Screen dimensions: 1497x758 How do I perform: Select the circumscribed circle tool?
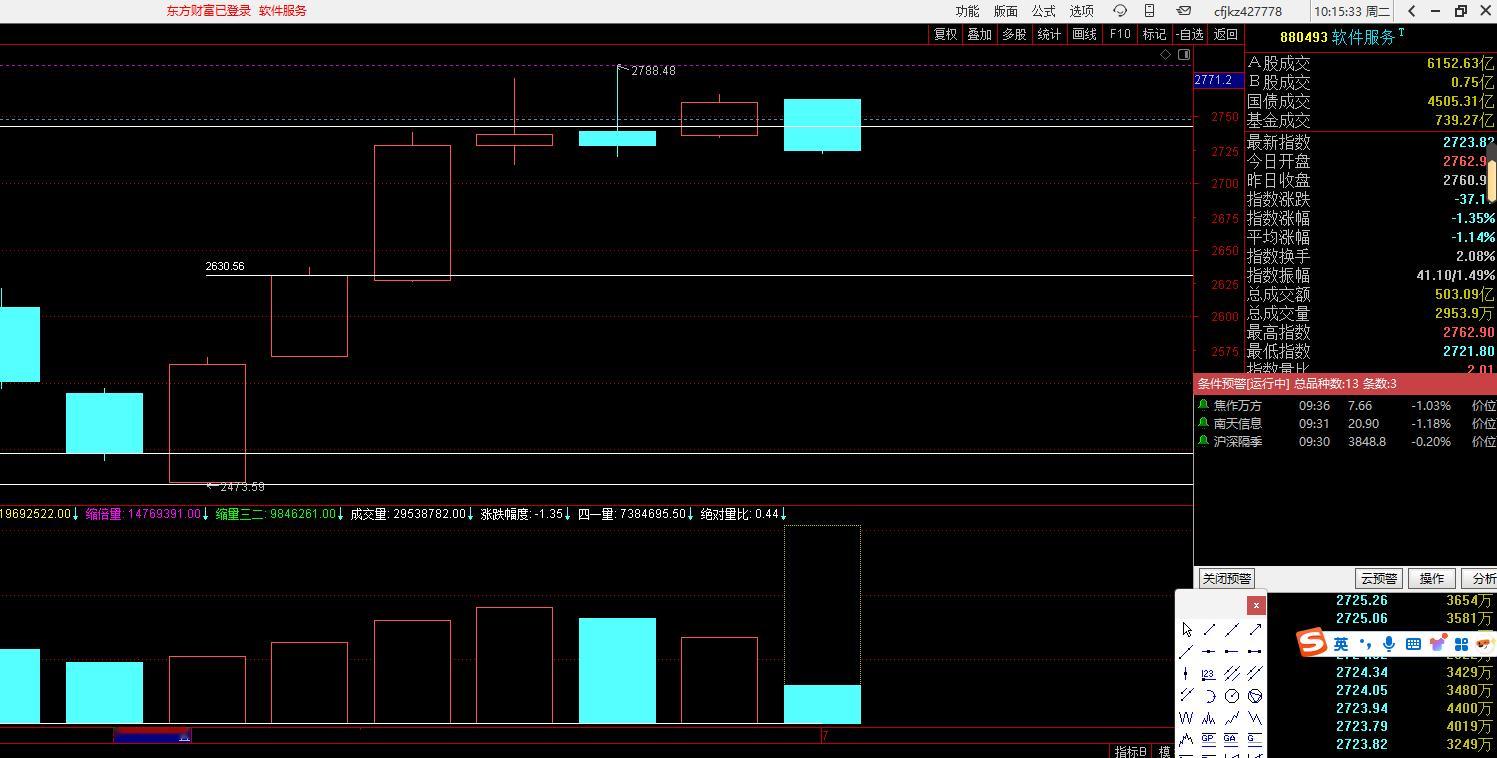click(1255, 696)
